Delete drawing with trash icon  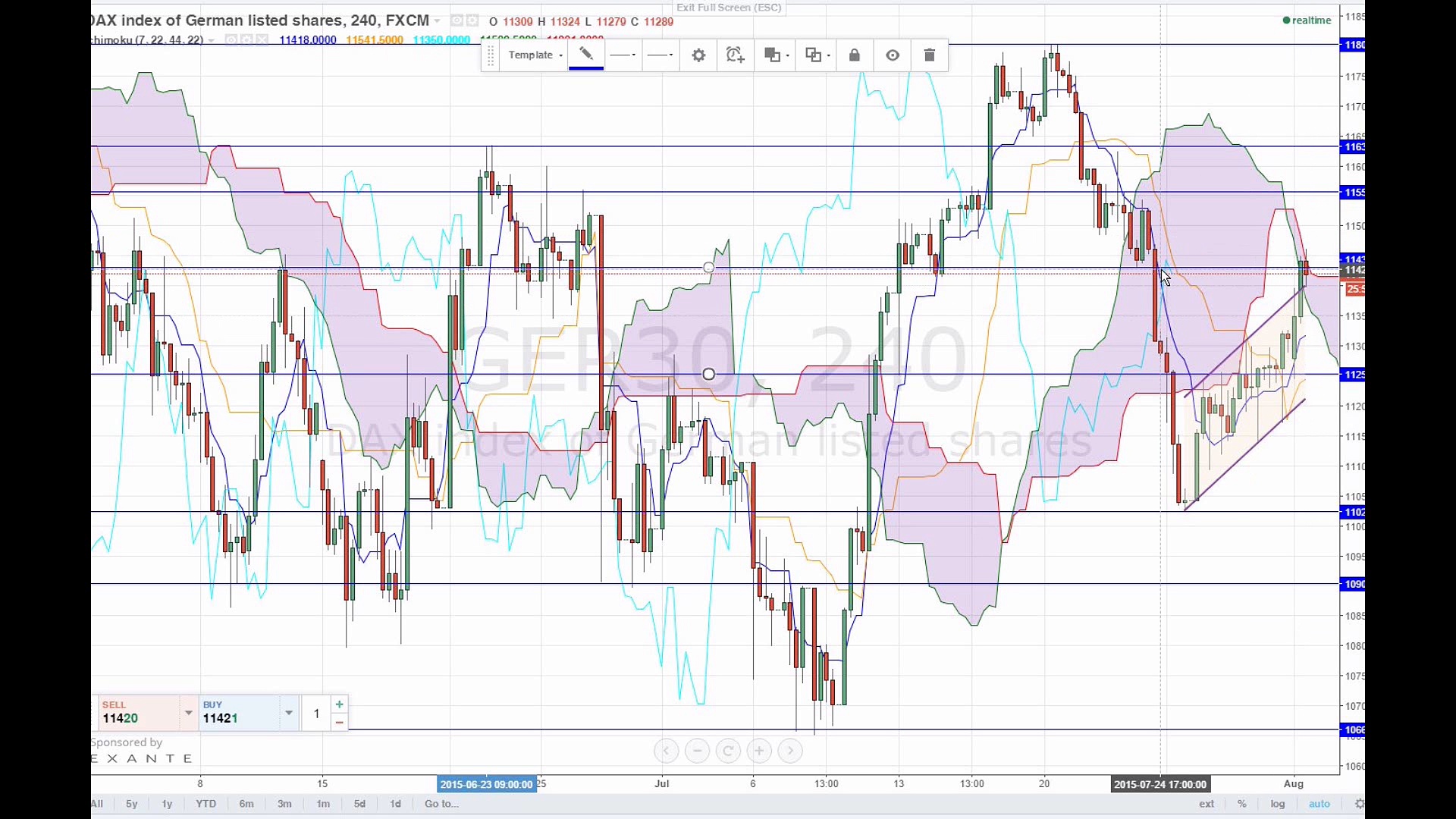point(929,55)
